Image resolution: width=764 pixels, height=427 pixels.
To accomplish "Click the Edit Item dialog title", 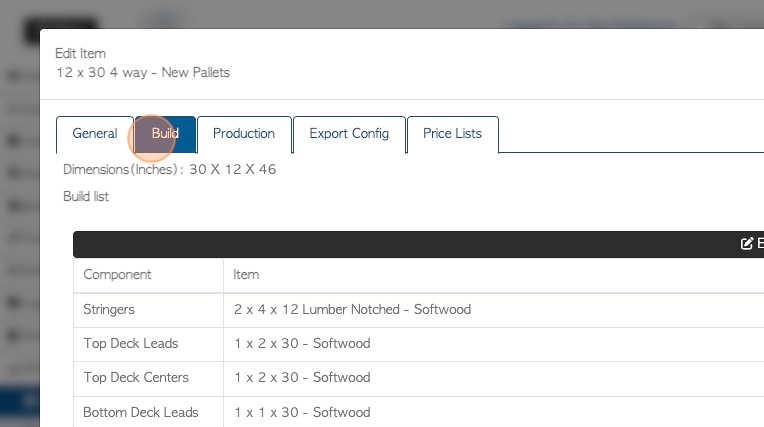I will point(80,54).
